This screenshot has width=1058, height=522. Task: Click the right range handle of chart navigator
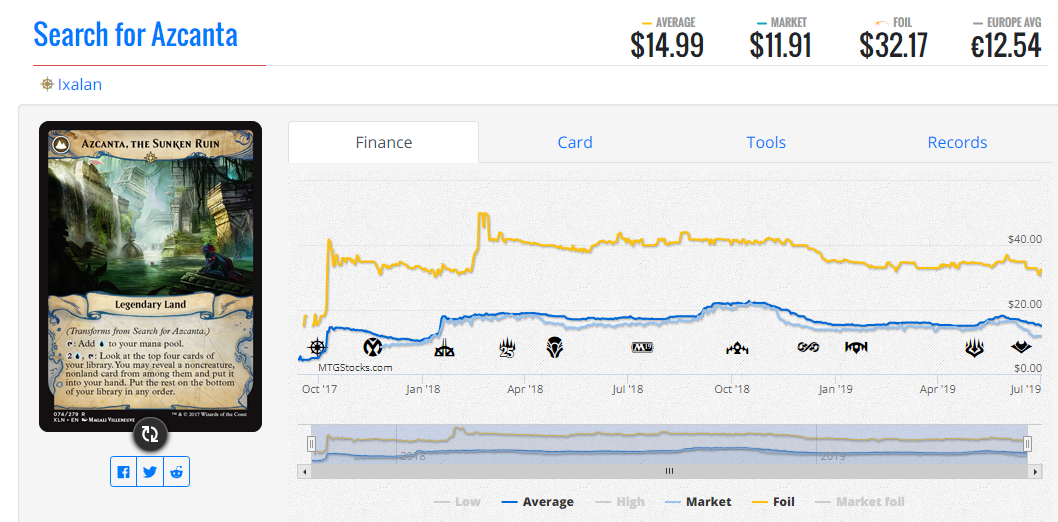click(1027, 443)
